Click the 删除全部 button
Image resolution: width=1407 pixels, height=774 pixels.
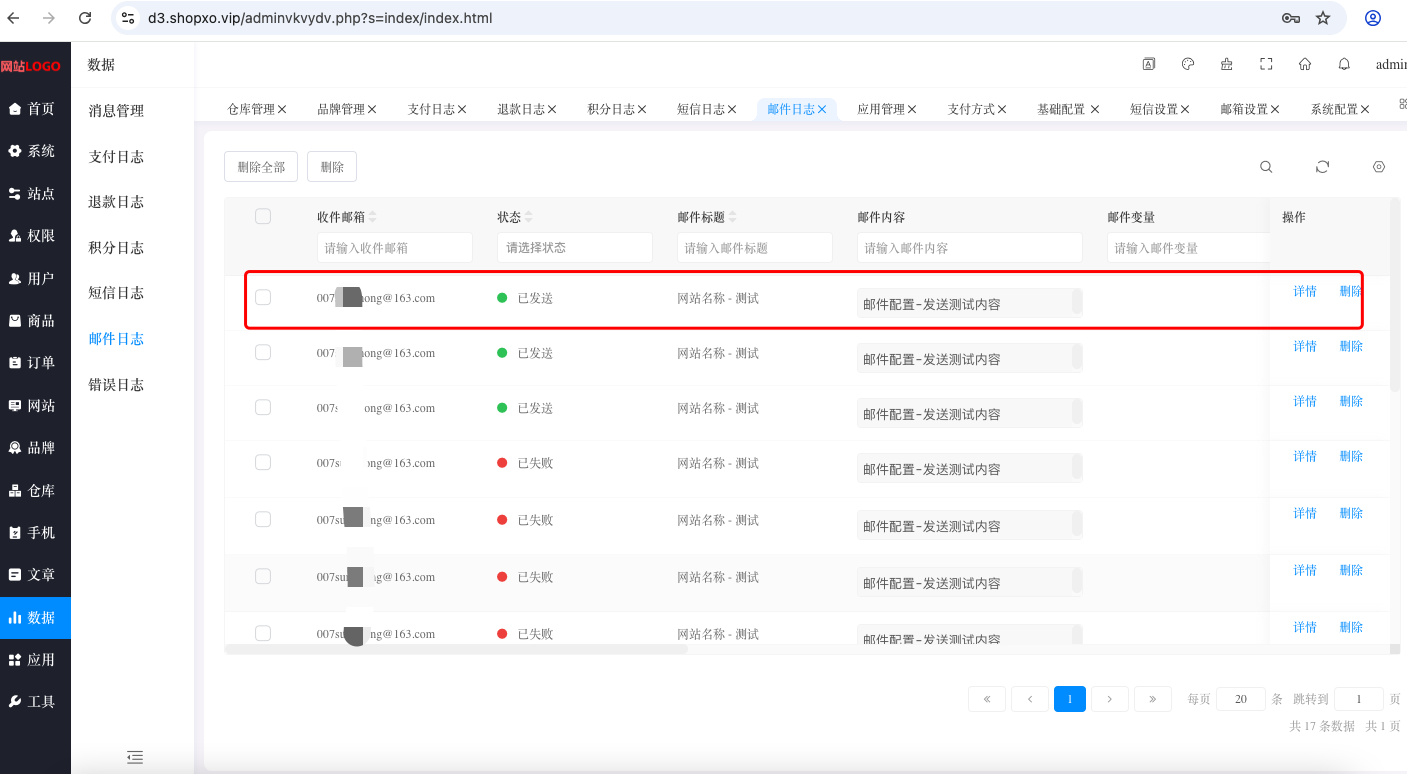[261, 167]
